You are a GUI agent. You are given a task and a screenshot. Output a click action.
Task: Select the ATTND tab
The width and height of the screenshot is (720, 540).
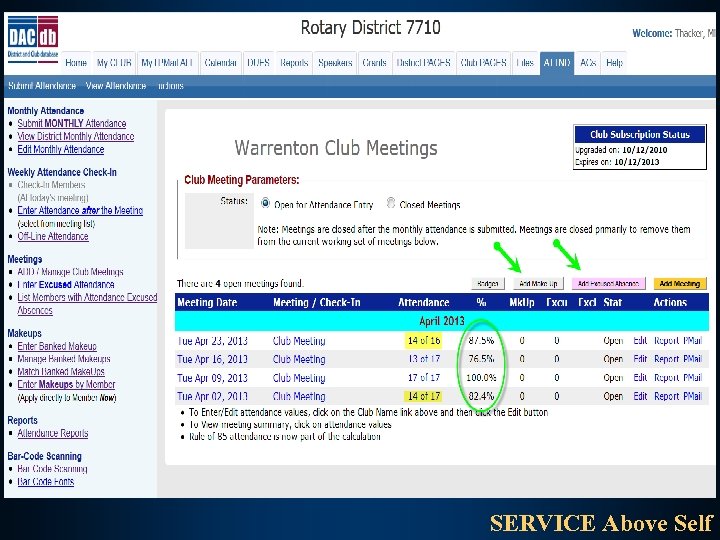click(557, 63)
